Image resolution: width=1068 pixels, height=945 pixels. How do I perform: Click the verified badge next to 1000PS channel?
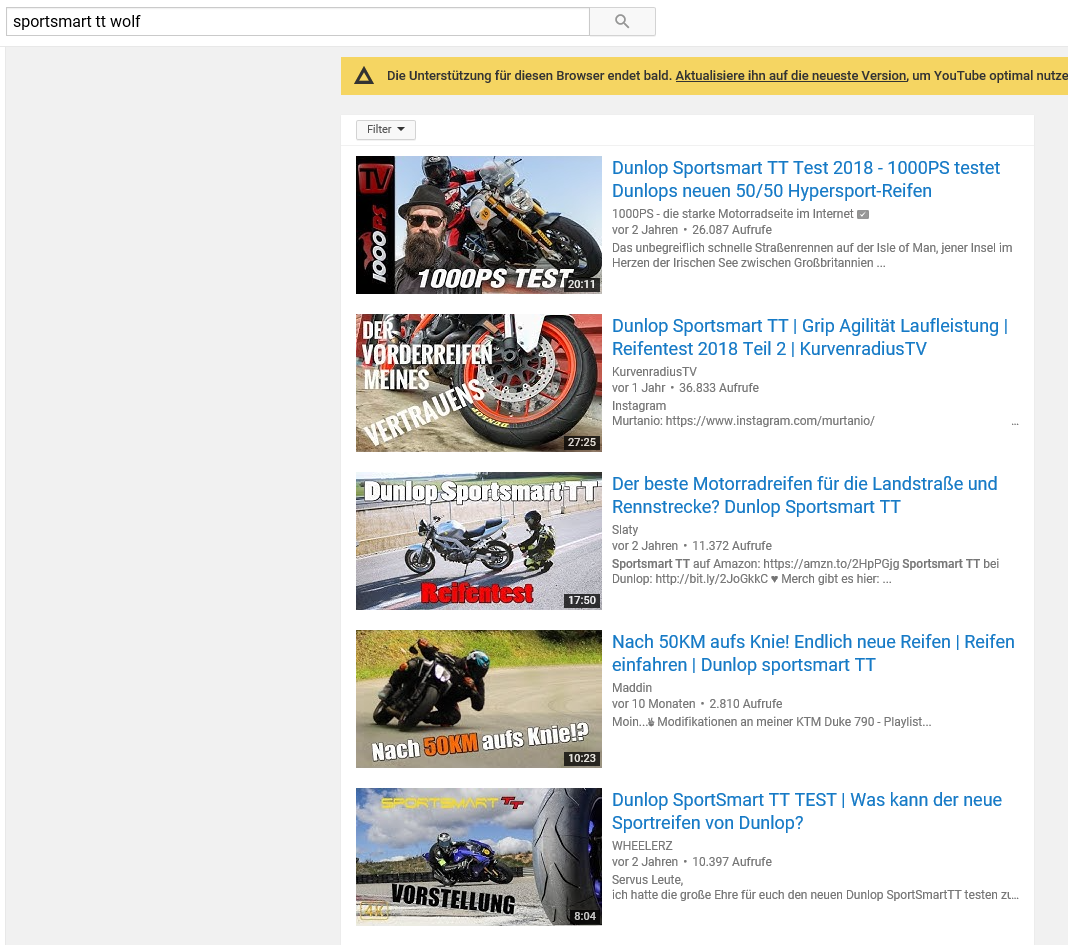click(x=863, y=214)
